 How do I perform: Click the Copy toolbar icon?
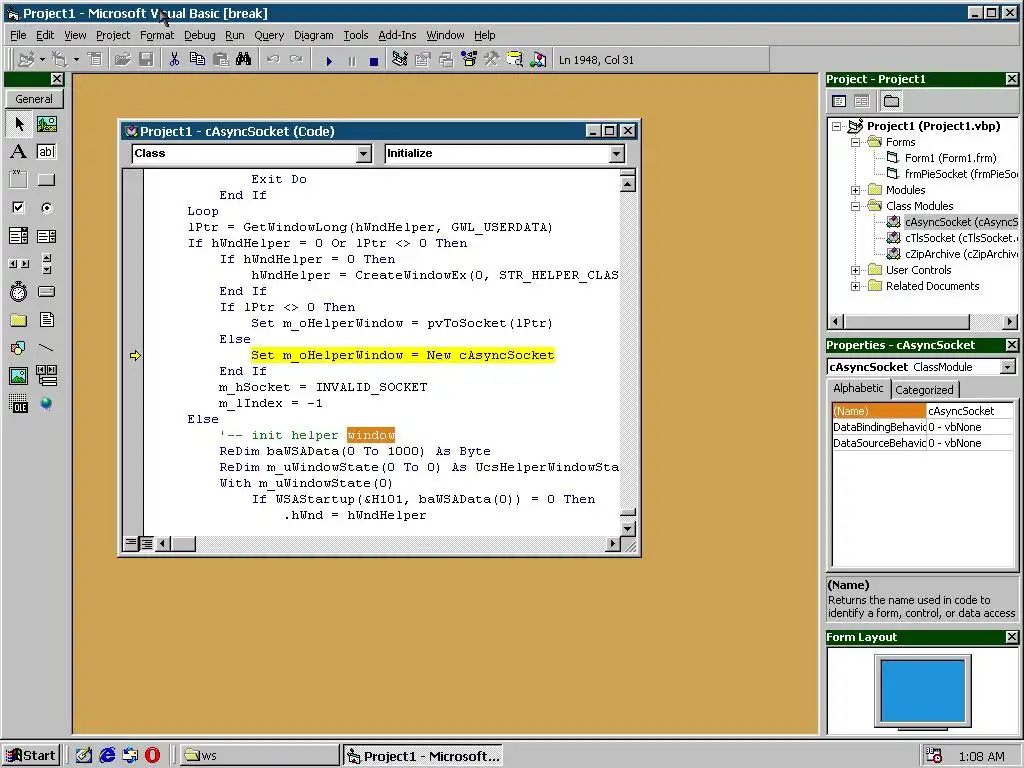click(x=197, y=59)
